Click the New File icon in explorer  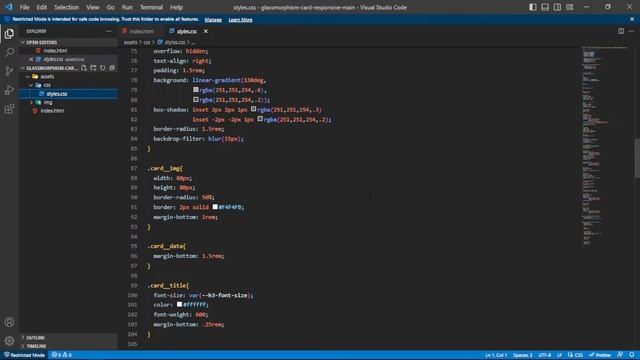pos(84,68)
